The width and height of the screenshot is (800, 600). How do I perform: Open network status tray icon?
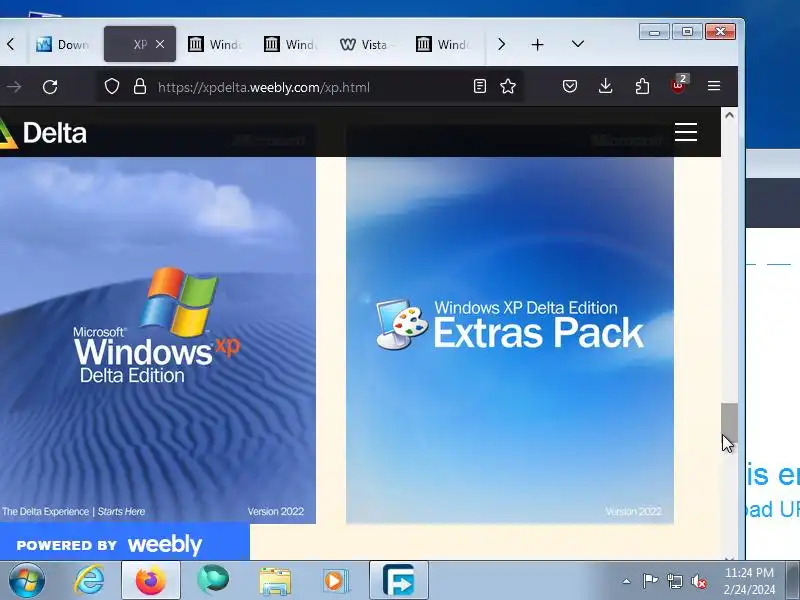tap(674, 581)
